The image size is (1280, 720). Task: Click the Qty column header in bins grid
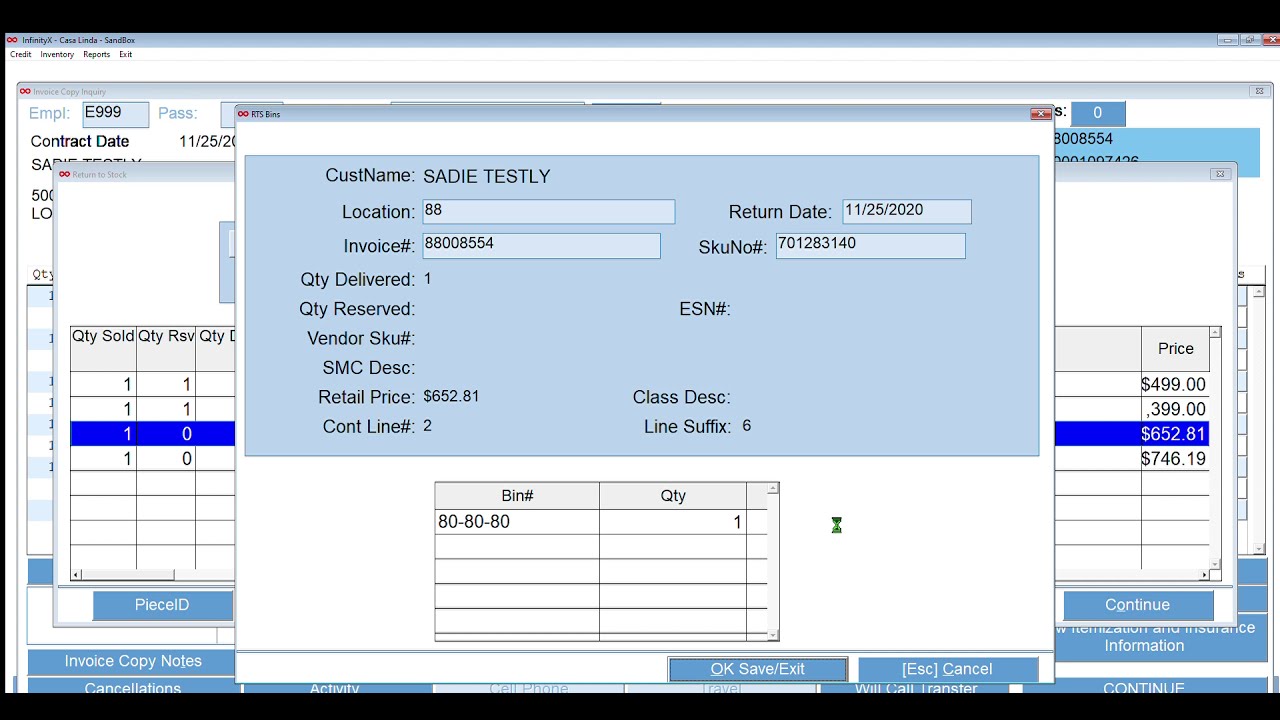click(673, 496)
